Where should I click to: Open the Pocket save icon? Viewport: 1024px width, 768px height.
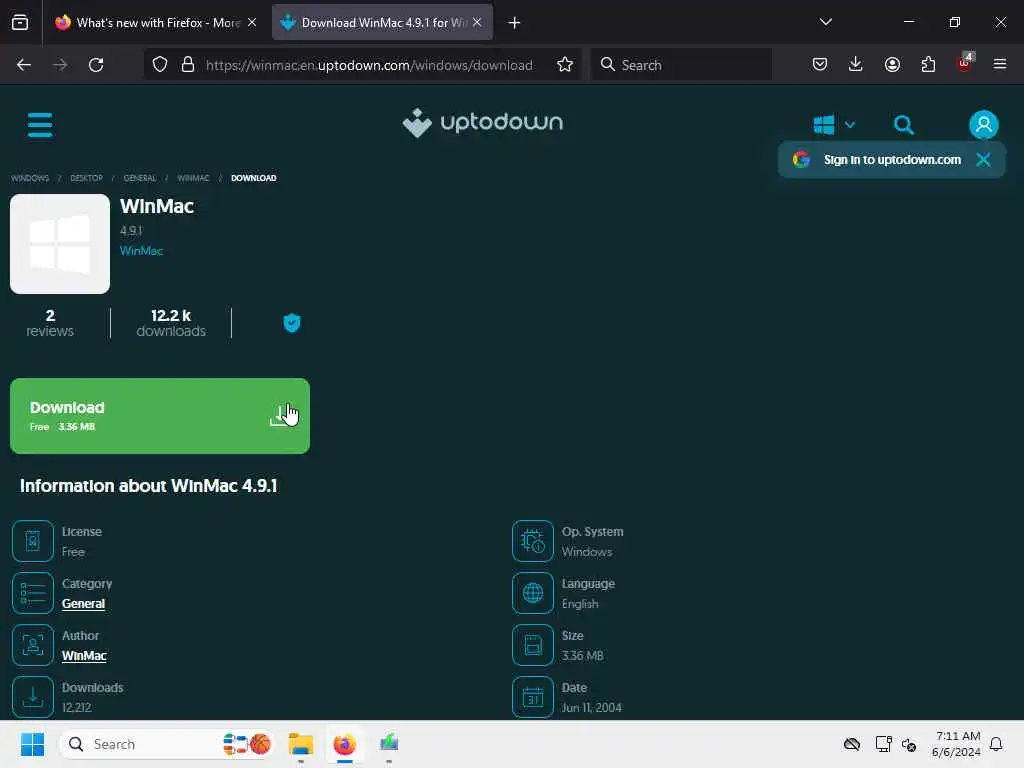pyautogui.click(x=820, y=65)
